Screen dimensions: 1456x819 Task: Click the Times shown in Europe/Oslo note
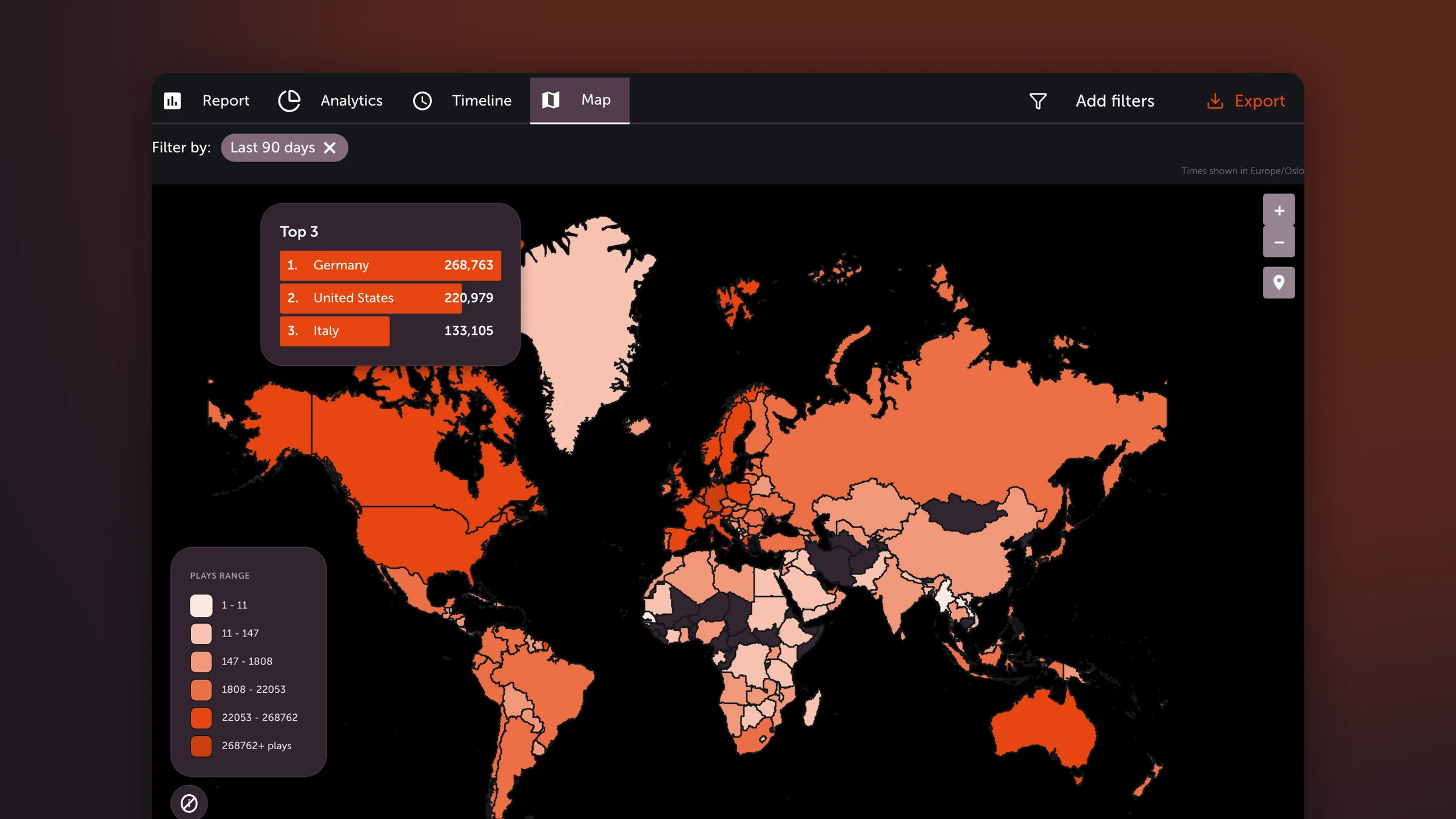click(x=1242, y=171)
